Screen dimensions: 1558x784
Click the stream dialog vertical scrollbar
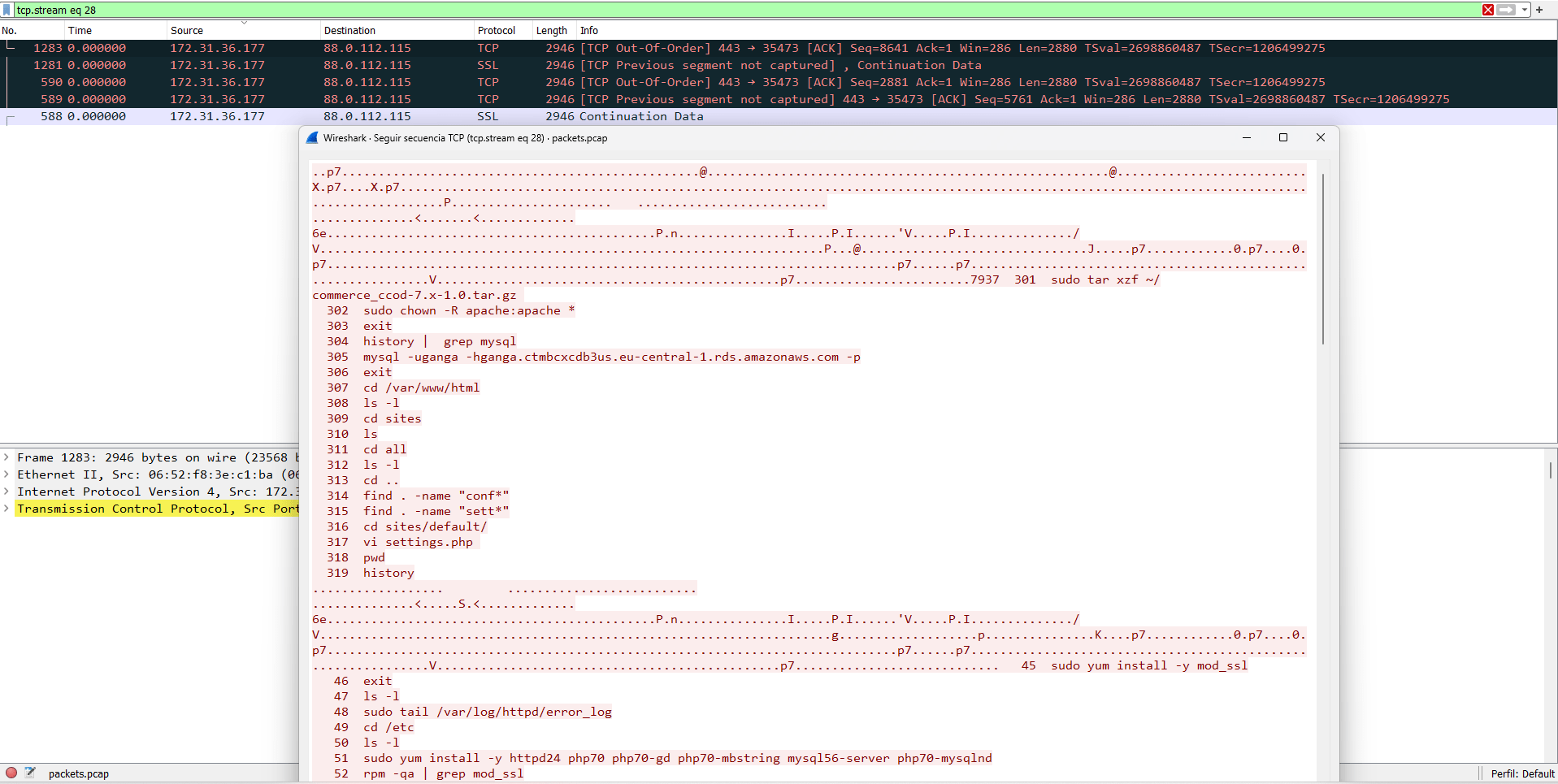tap(1323, 258)
